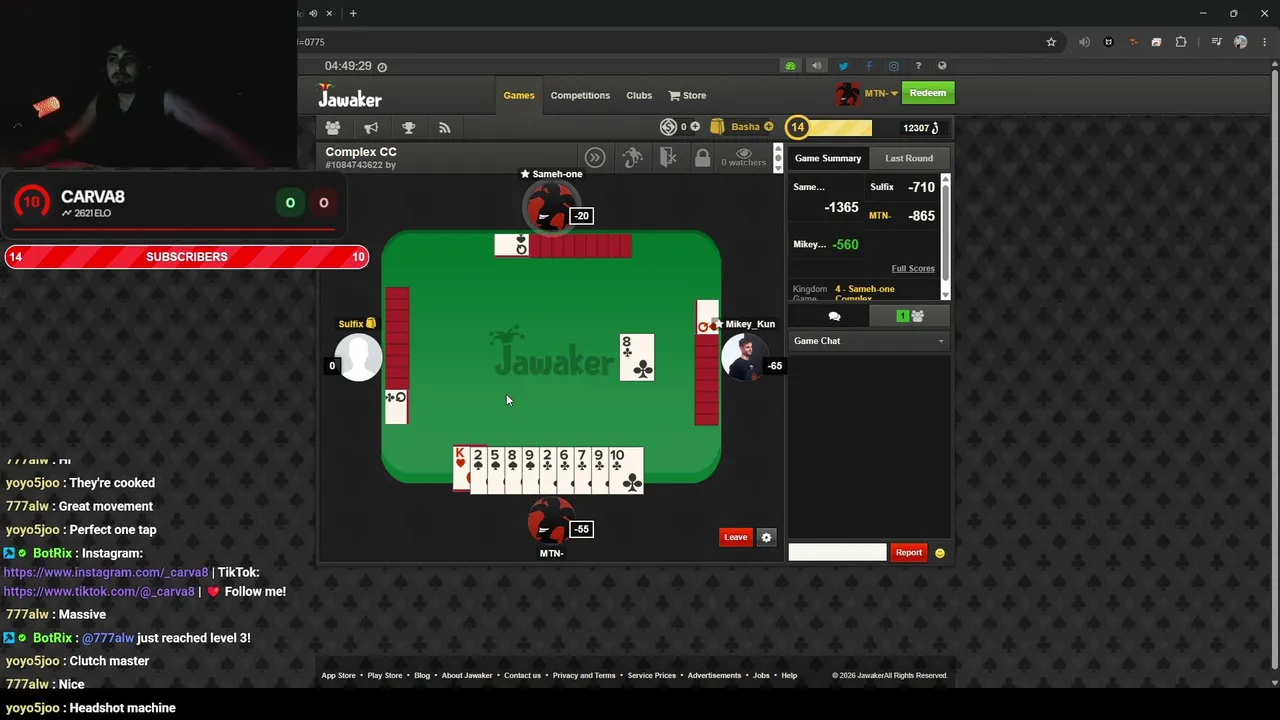
Task: Open the browser profile avatar
Action: [1241, 42]
